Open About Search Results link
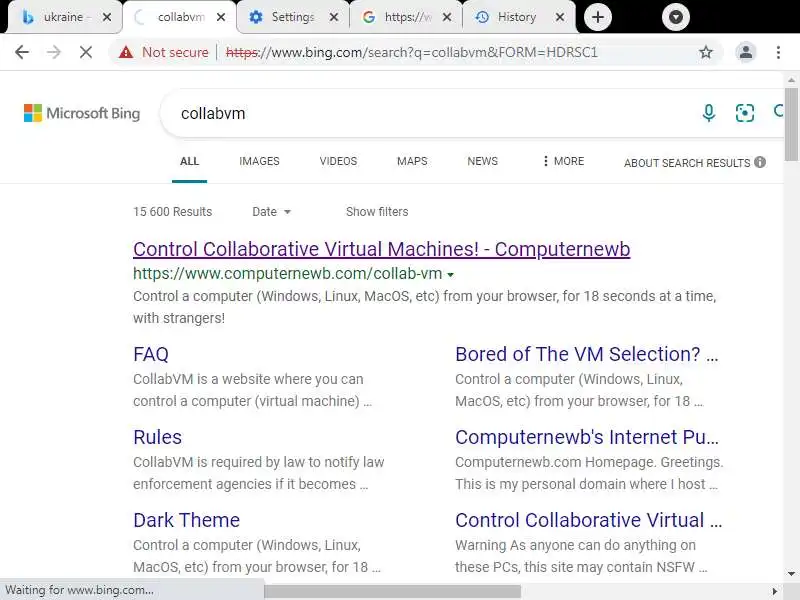The height and width of the screenshot is (600, 800). pos(687,163)
